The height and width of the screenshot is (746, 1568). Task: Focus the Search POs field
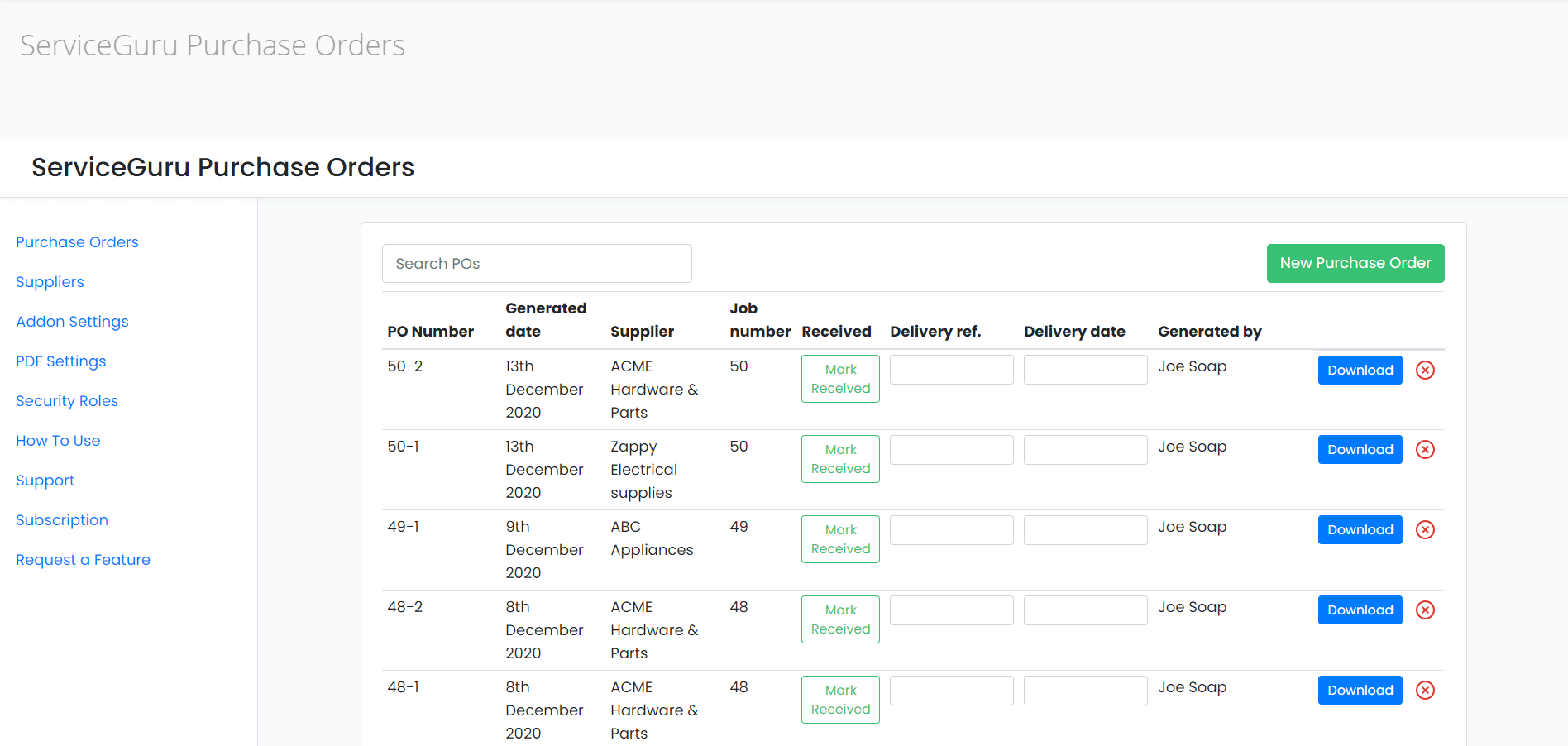click(537, 264)
